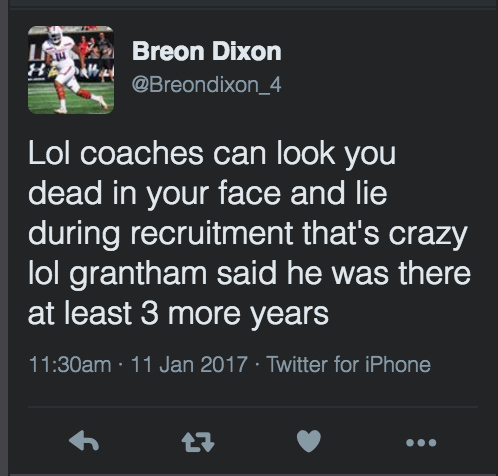Click the Twitter for iPhone source label

point(349,364)
